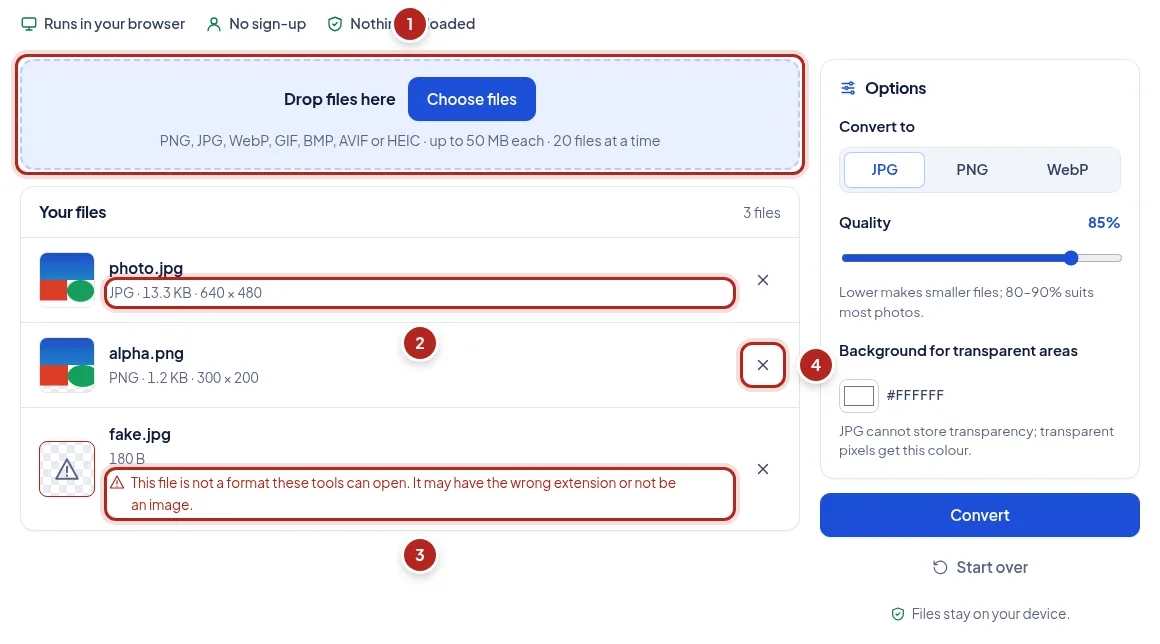This screenshot has height=644, width=1160.
Task: Remove fake.jpg with its X icon
Action: [x=763, y=470]
